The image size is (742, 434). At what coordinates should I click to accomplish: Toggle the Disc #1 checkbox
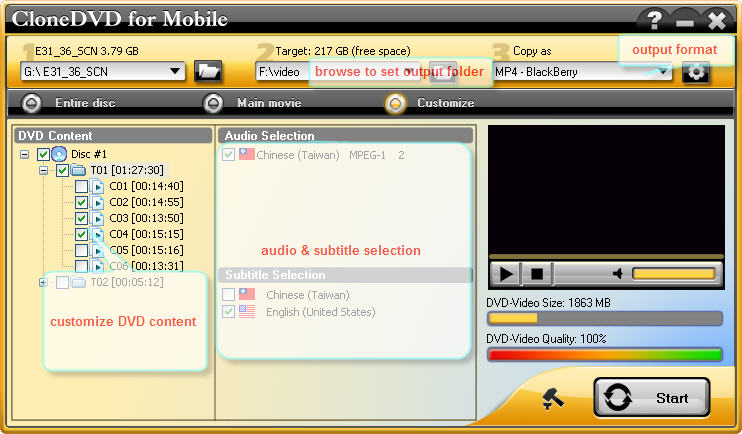click(x=43, y=154)
